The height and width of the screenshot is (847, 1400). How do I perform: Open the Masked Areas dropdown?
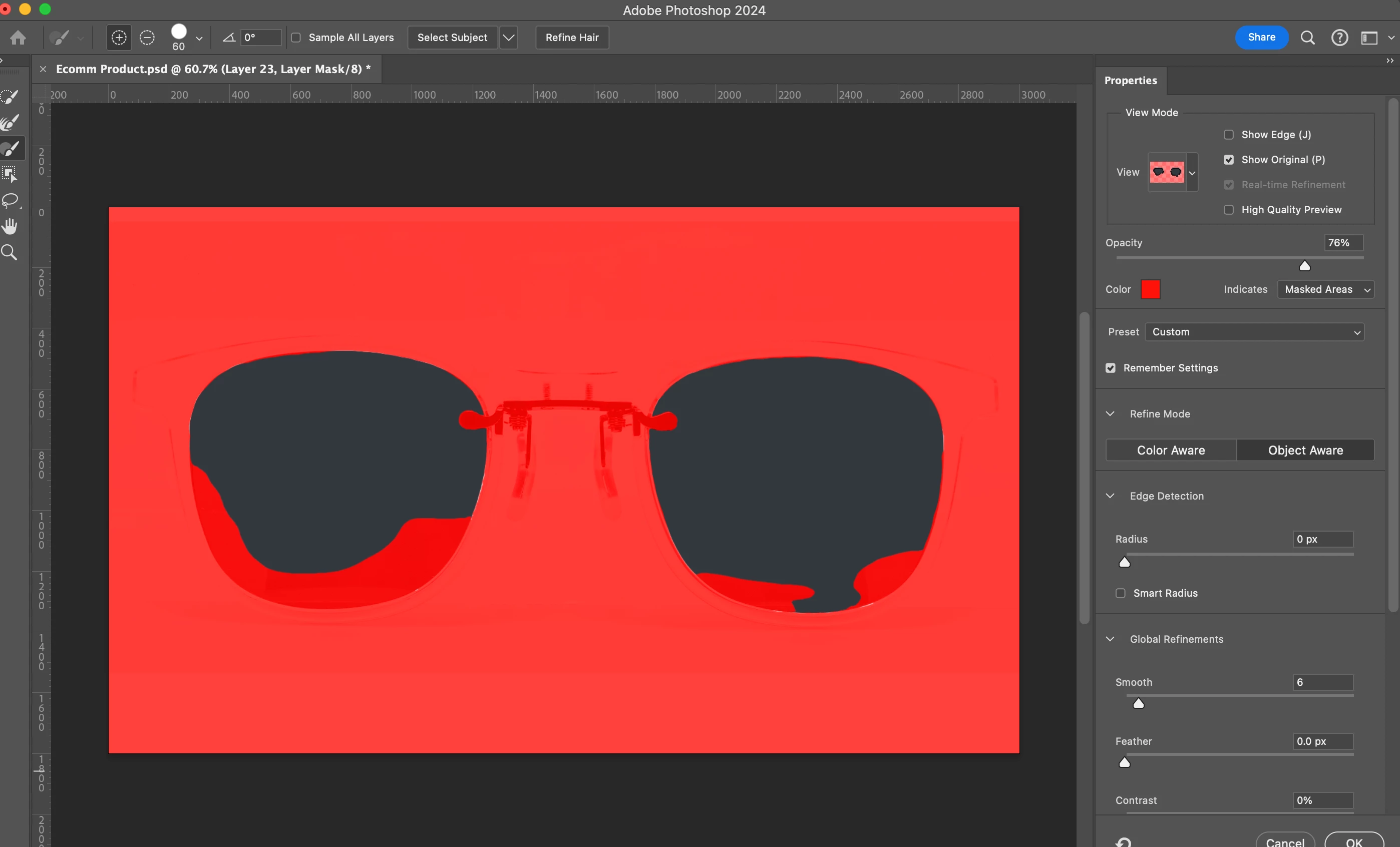1325,290
